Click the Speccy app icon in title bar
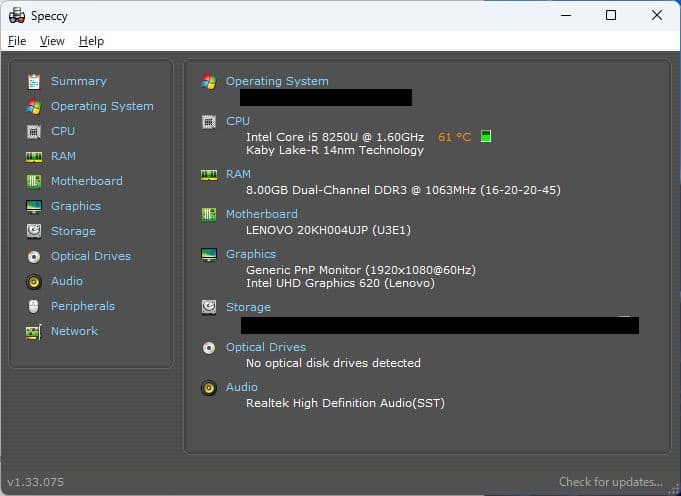 coord(17,16)
